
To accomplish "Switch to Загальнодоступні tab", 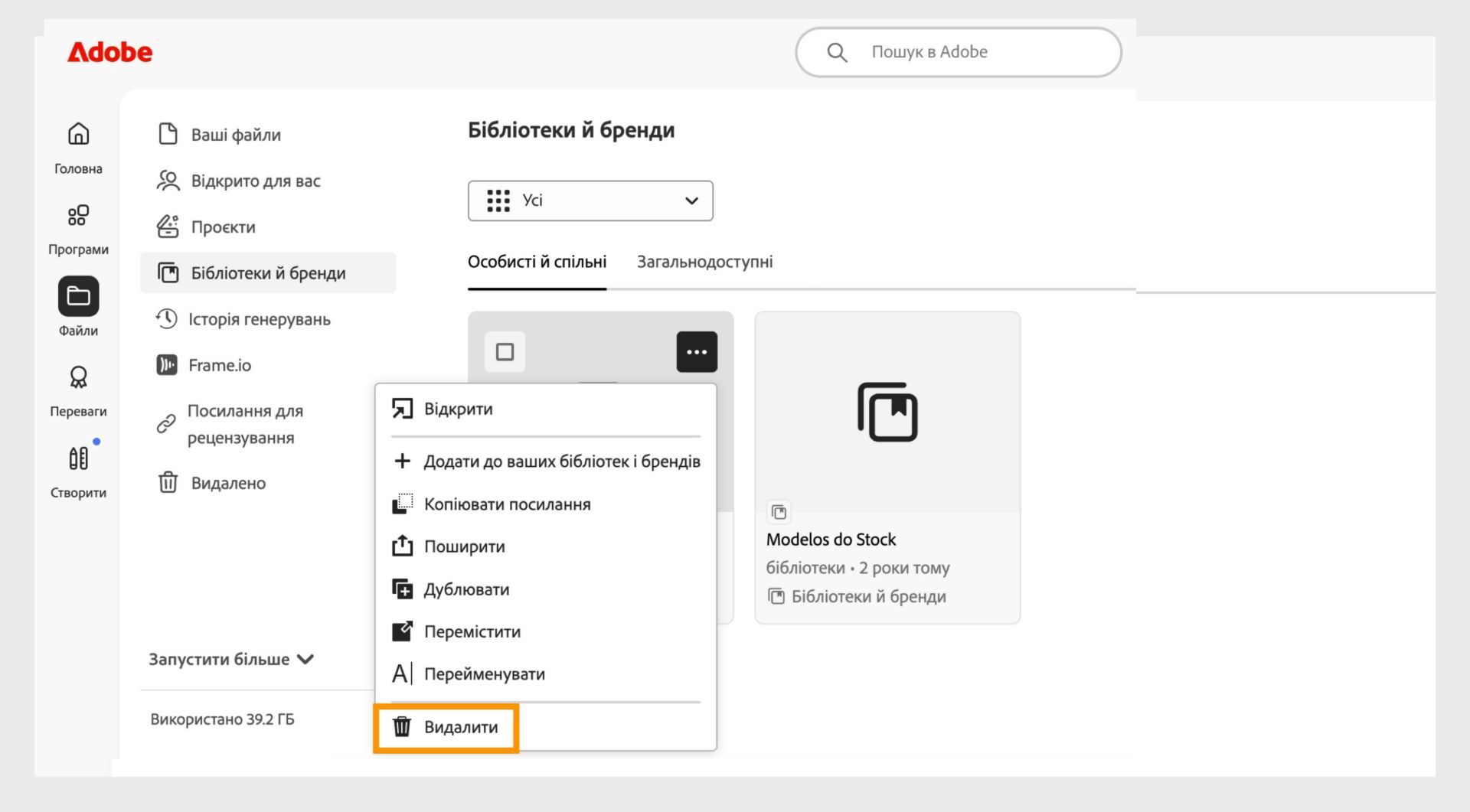I will pos(704,262).
